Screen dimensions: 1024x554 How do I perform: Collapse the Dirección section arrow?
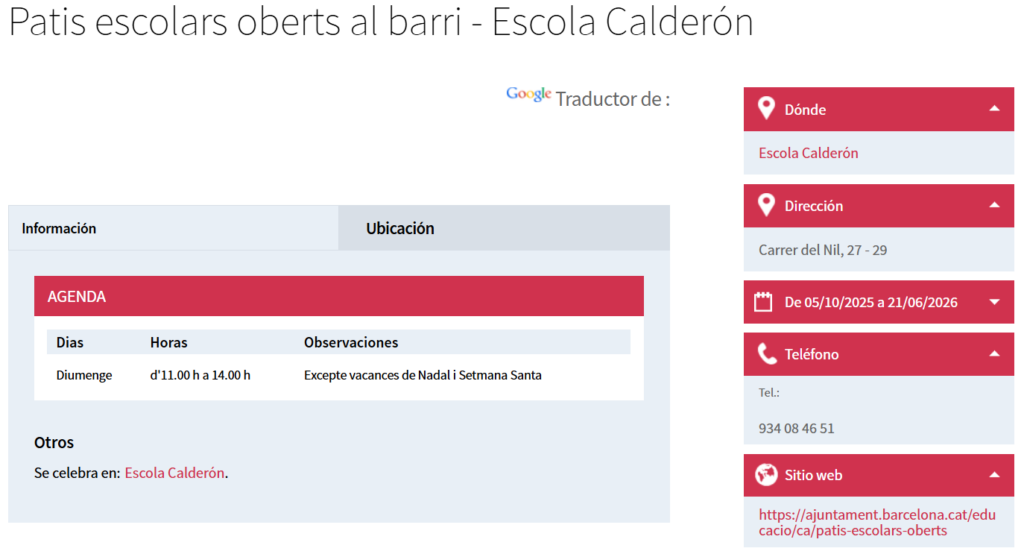pos(993,206)
